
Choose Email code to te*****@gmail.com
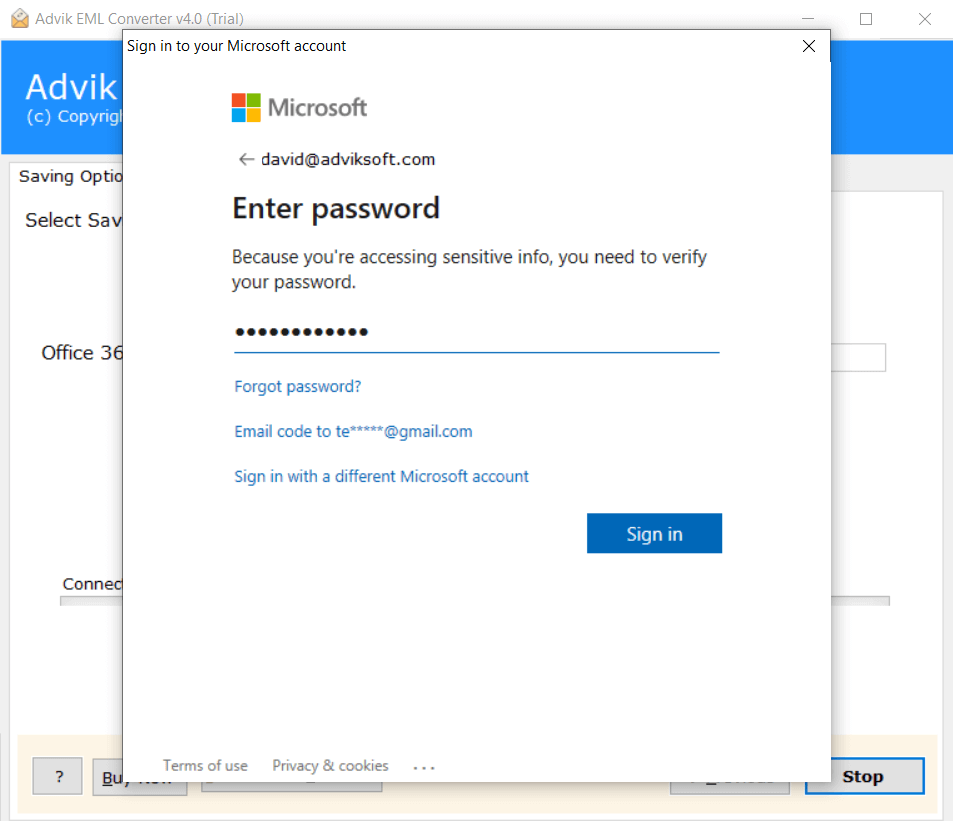pos(353,431)
